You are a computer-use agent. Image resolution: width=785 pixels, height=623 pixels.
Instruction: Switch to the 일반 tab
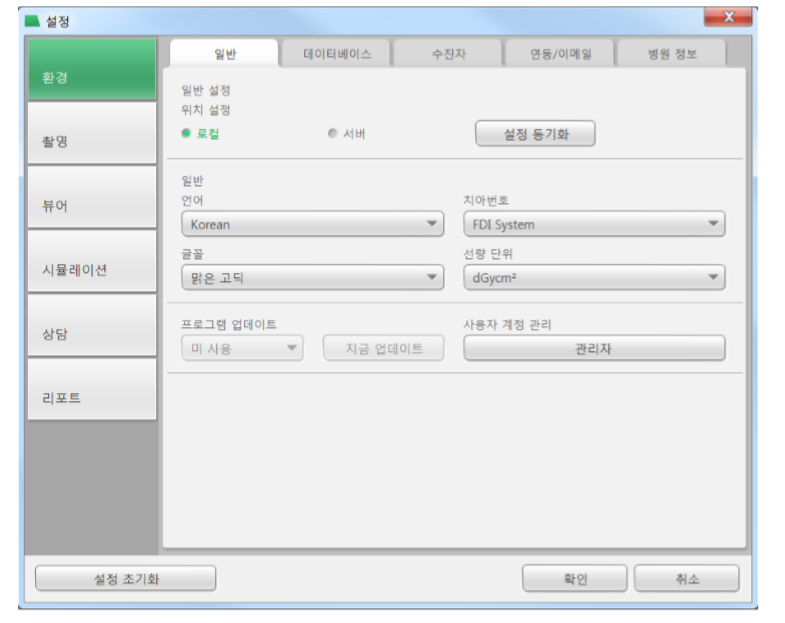224,54
